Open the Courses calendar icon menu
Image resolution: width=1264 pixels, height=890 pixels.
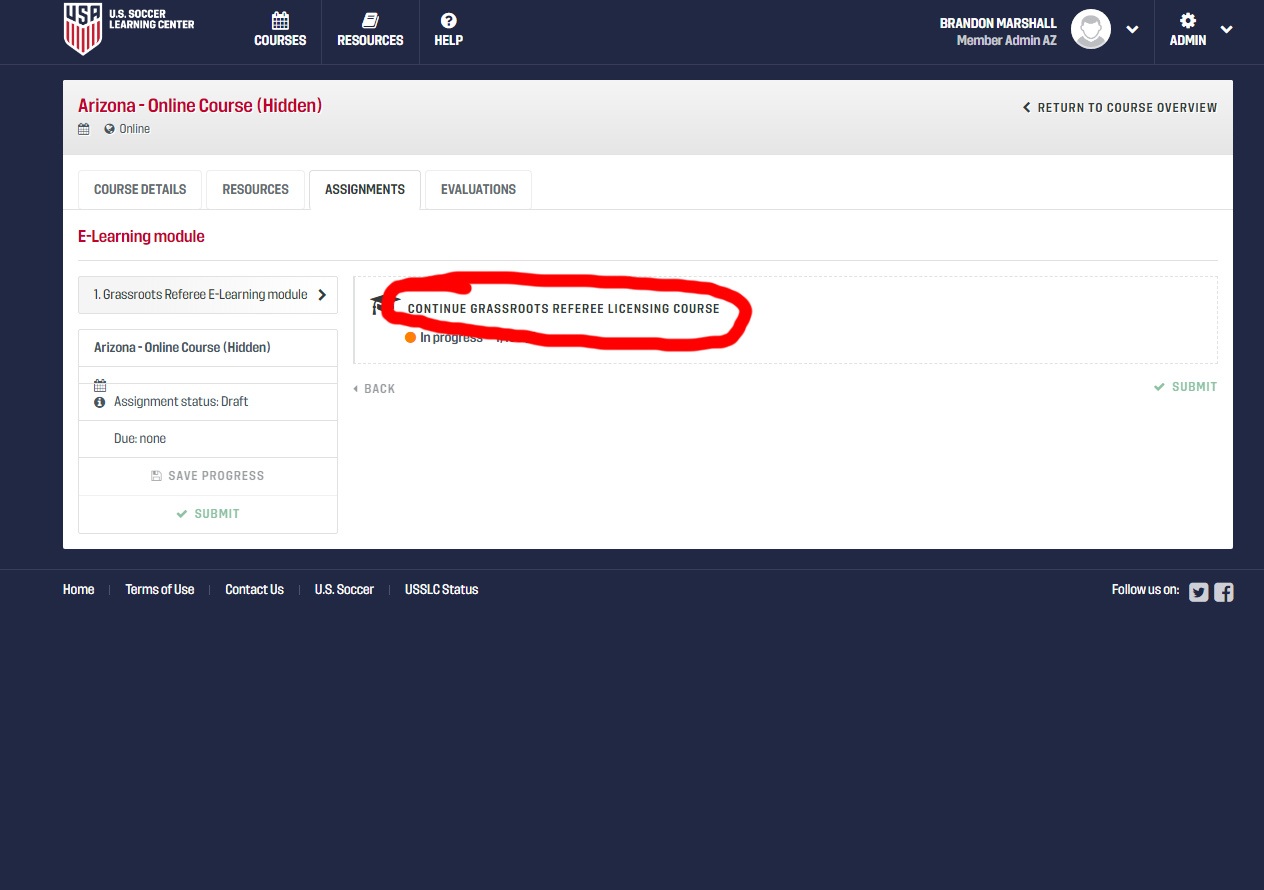click(280, 21)
